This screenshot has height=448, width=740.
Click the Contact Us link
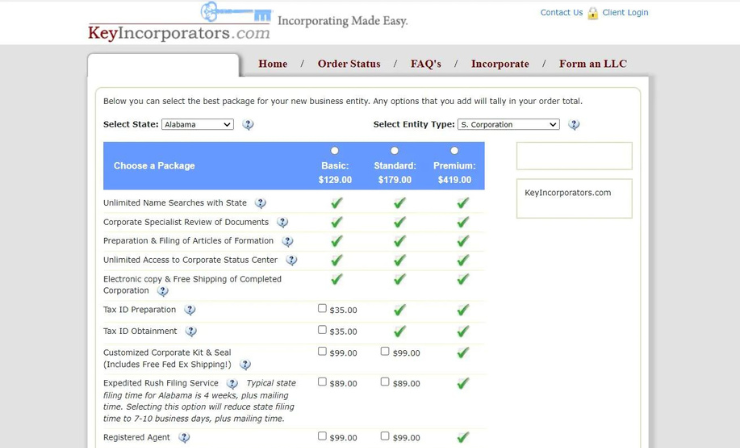(x=561, y=13)
